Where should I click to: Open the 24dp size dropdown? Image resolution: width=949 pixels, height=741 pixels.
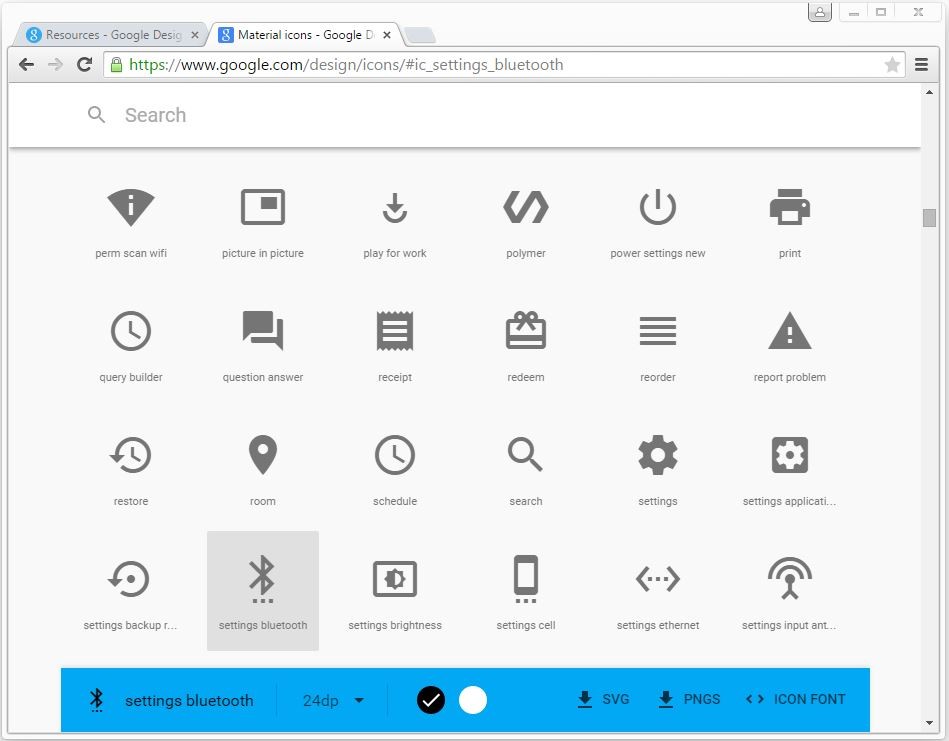point(330,700)
